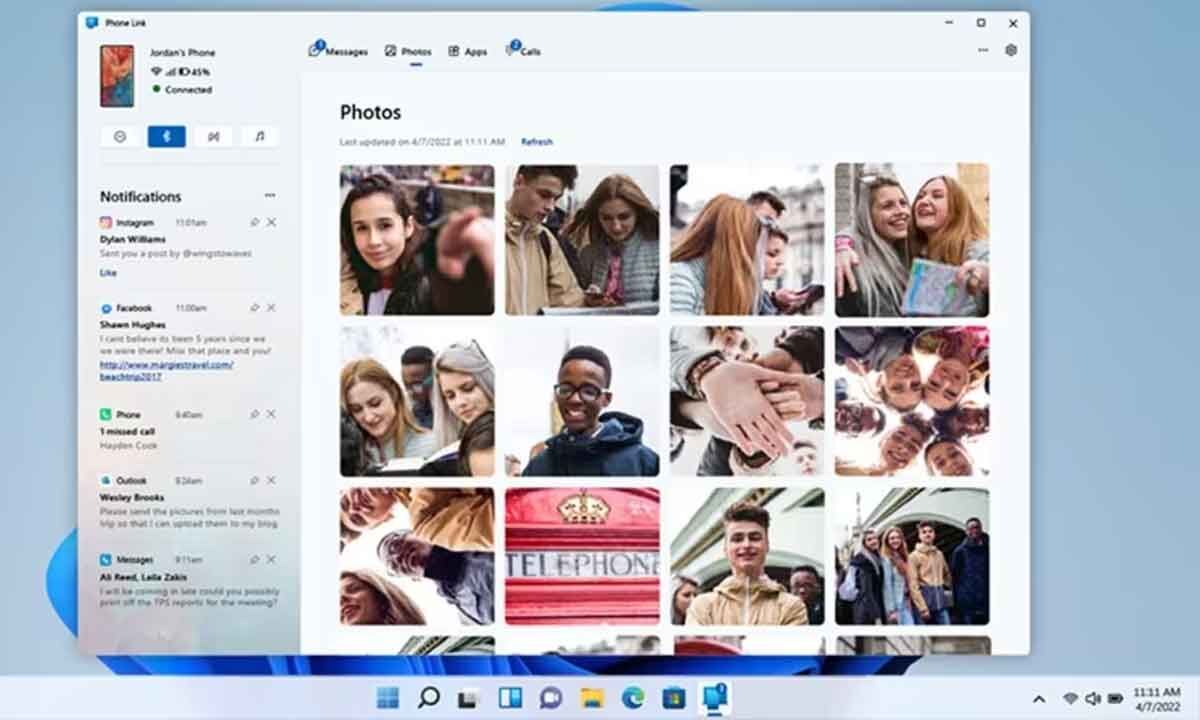Dismiss the Outlook notification from Wesley Brooks
This screenshot has width=1200, height=720.
coord(272,480)
